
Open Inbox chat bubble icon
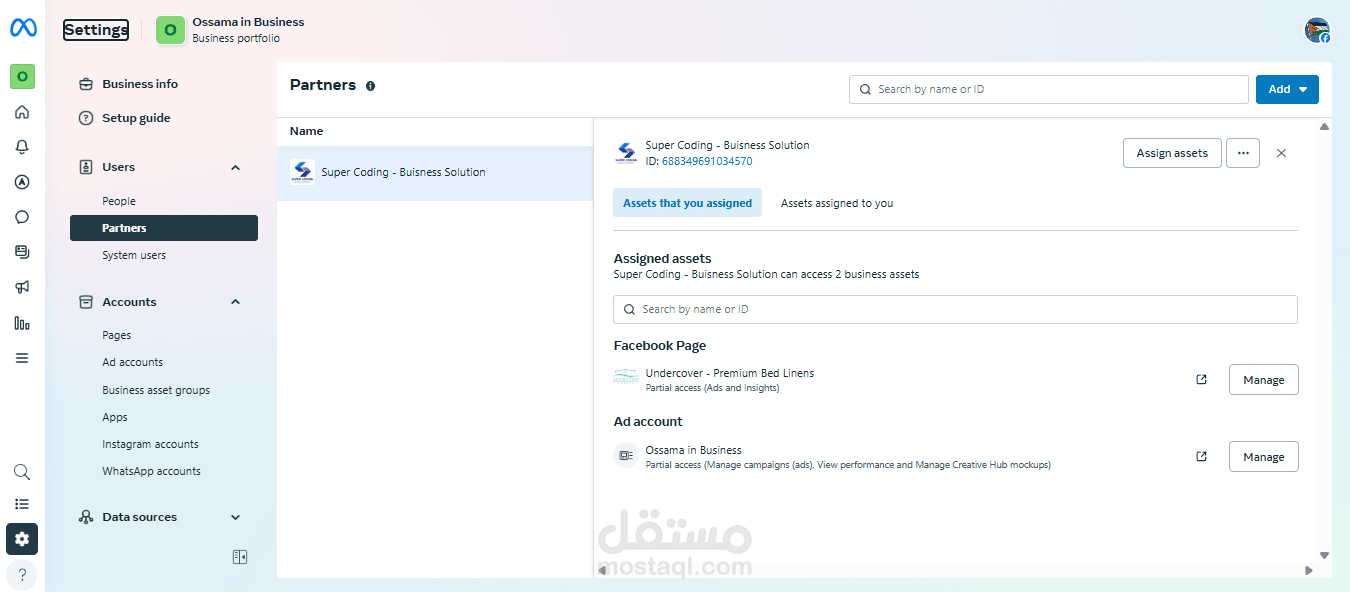[x=22, y=217]
